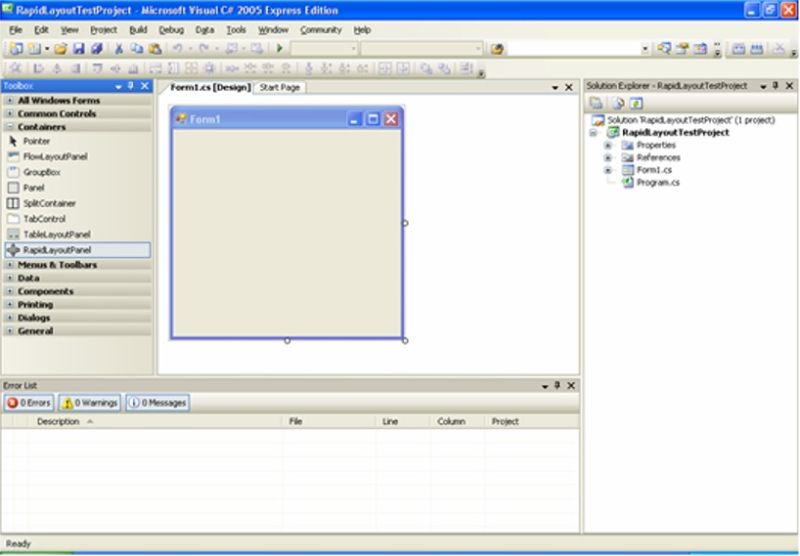Viewport: 800px width, 556px height.
Task: Open the Find combo box dropdown arrow
Action: 645,48
